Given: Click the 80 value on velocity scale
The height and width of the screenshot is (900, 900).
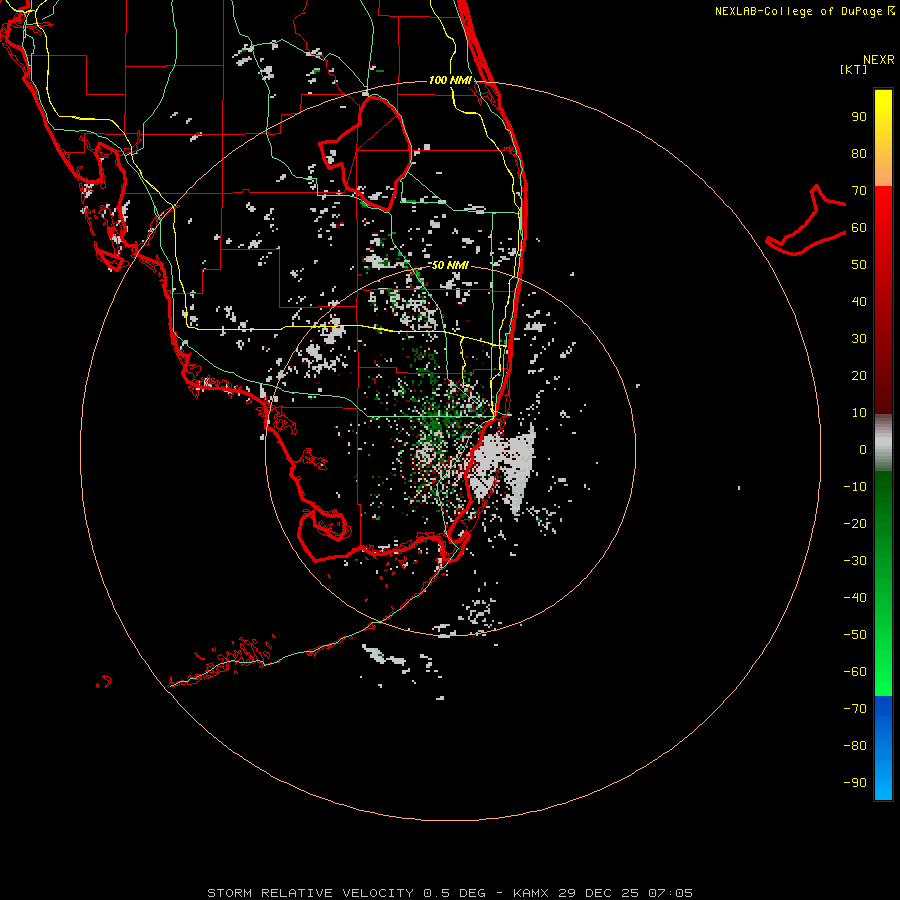Looking at the screenshot, I should [859, 154].
